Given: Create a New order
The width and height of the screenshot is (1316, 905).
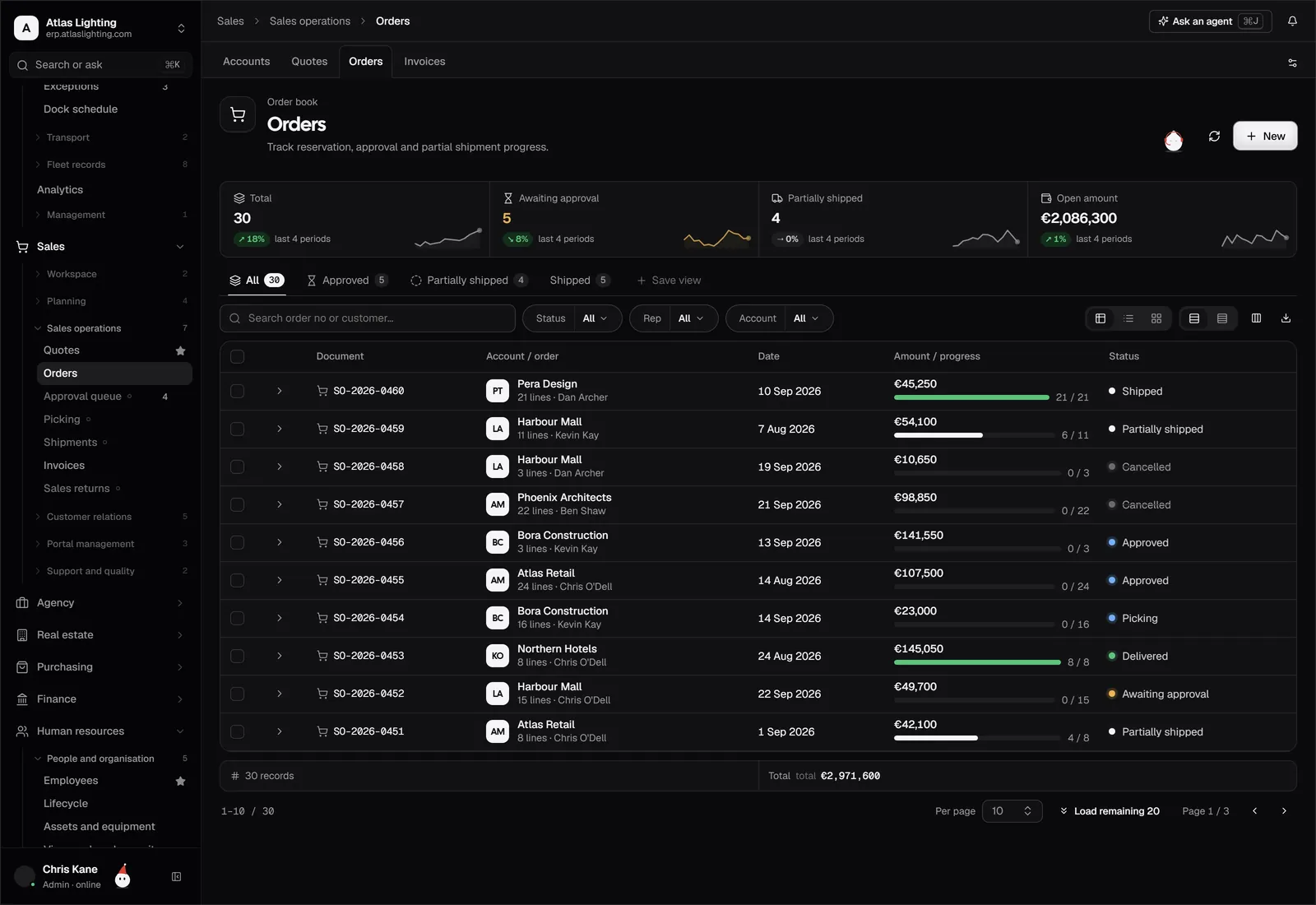Looking at the screenshot, I should click(1265, 137).
